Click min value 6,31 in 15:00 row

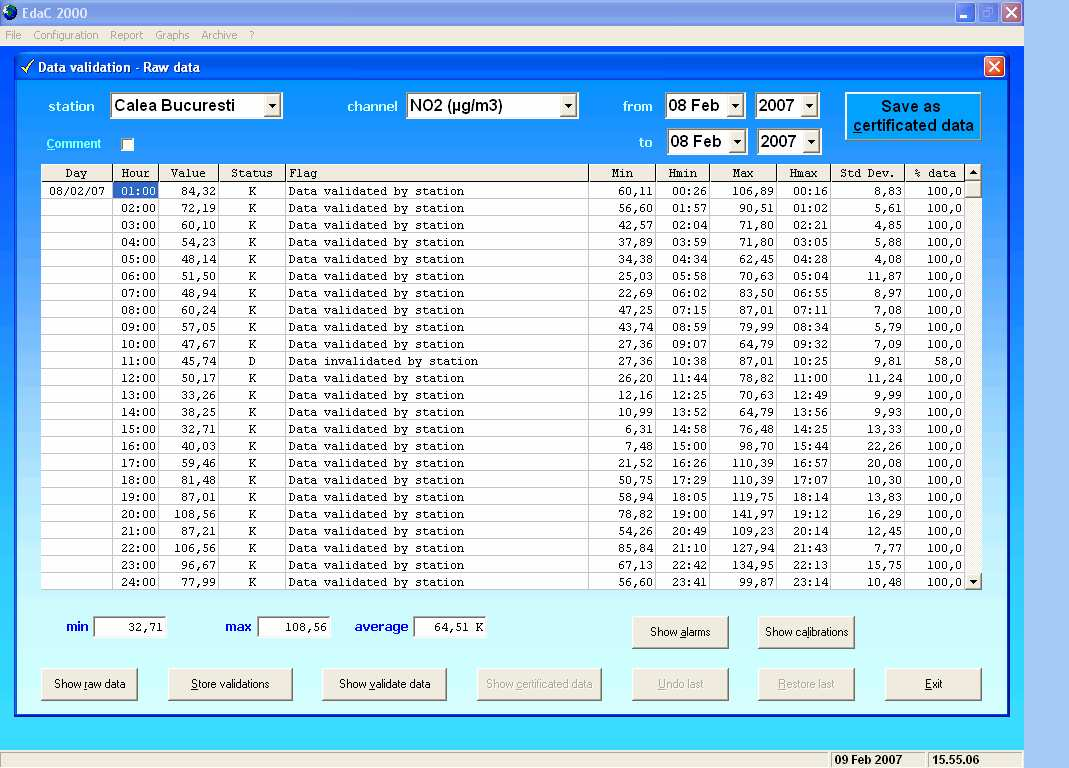622,429
